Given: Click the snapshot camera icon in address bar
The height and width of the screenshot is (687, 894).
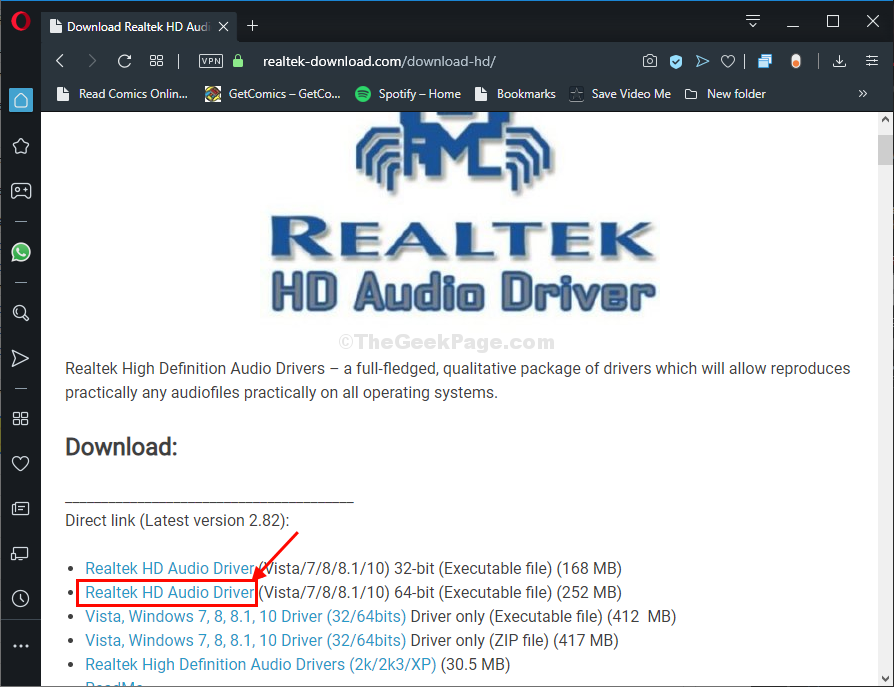Looking at the screenshot, I should pyautogui.click(x=650, y=61).
